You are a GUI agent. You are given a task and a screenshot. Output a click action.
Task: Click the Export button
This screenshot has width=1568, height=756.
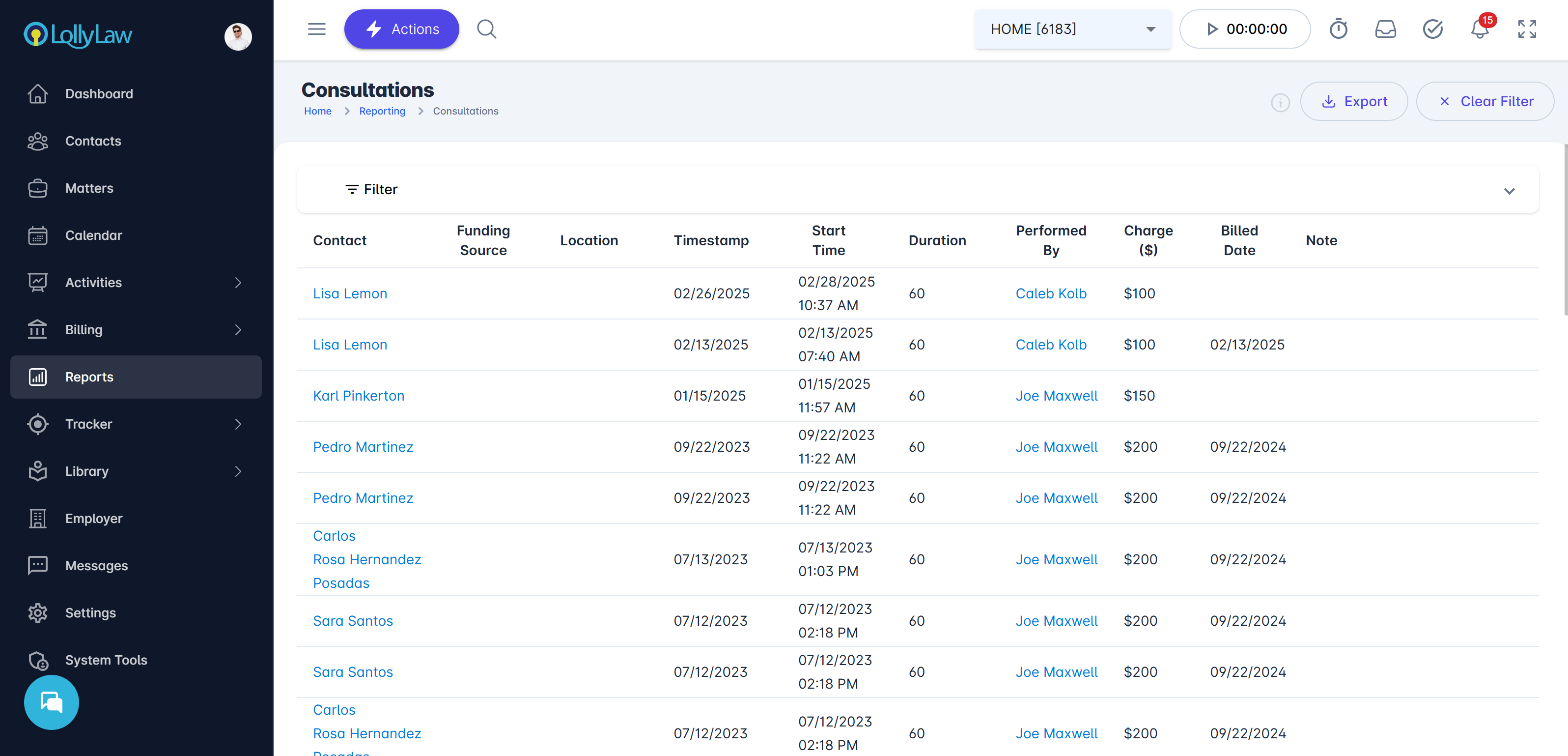click(x=1354, y=101)
